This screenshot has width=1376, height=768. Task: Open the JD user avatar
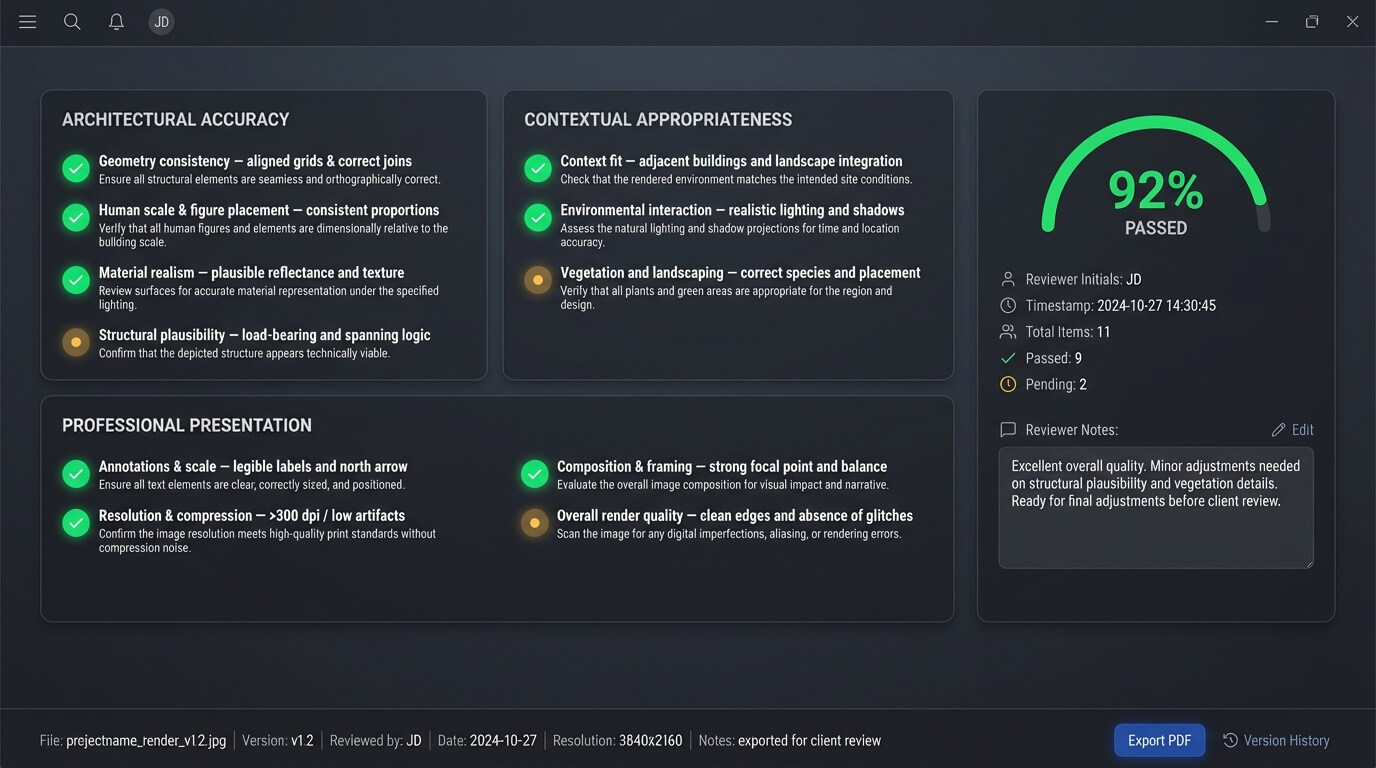point(161,22)
